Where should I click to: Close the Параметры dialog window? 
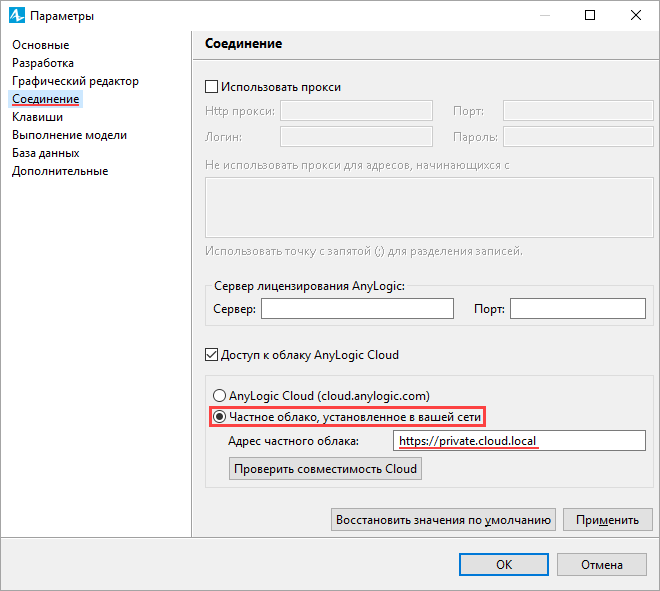[x=636, y=15]
